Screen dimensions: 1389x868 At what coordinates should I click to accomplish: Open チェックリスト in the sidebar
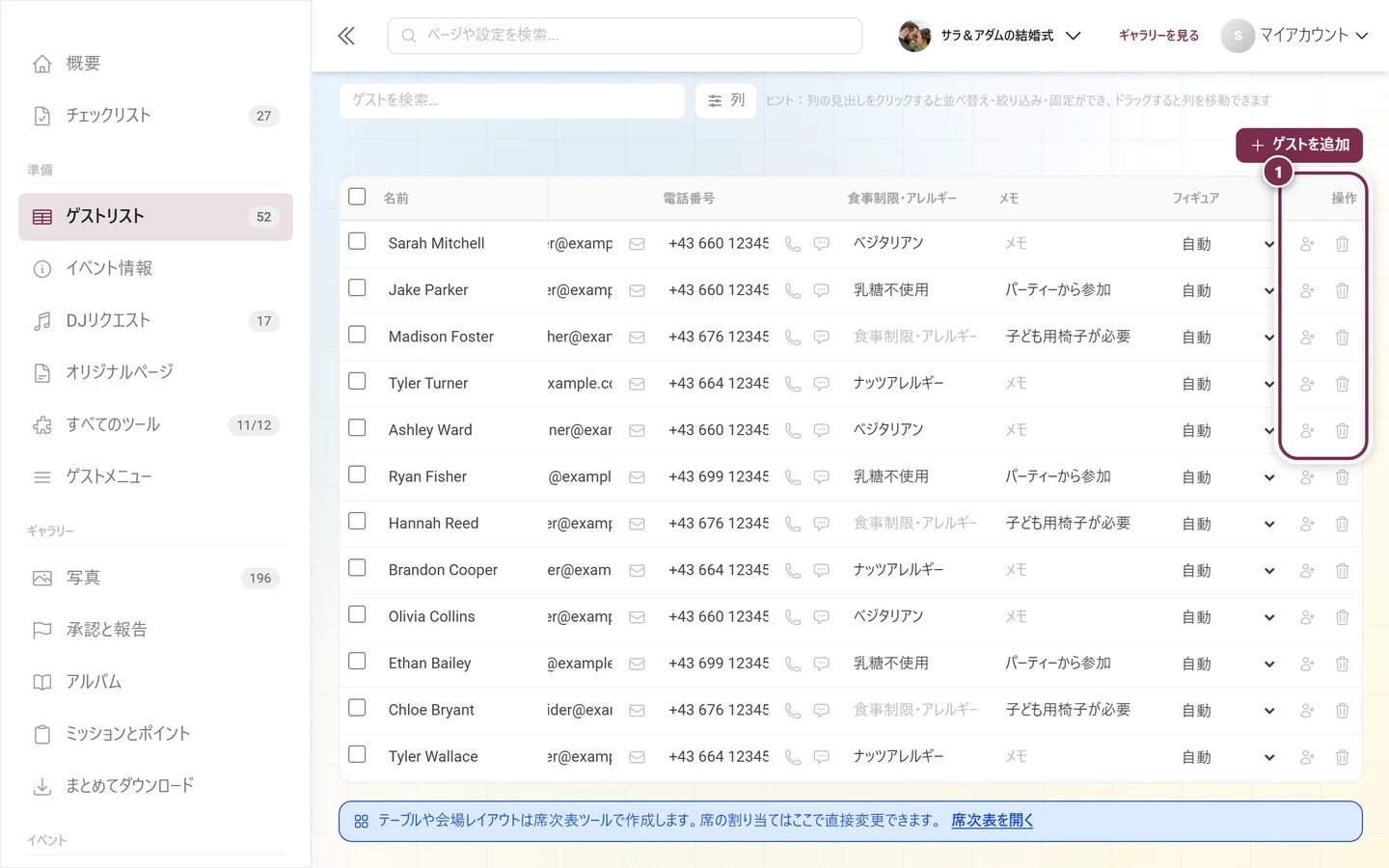pyautogui.click(x=155, y=116)
